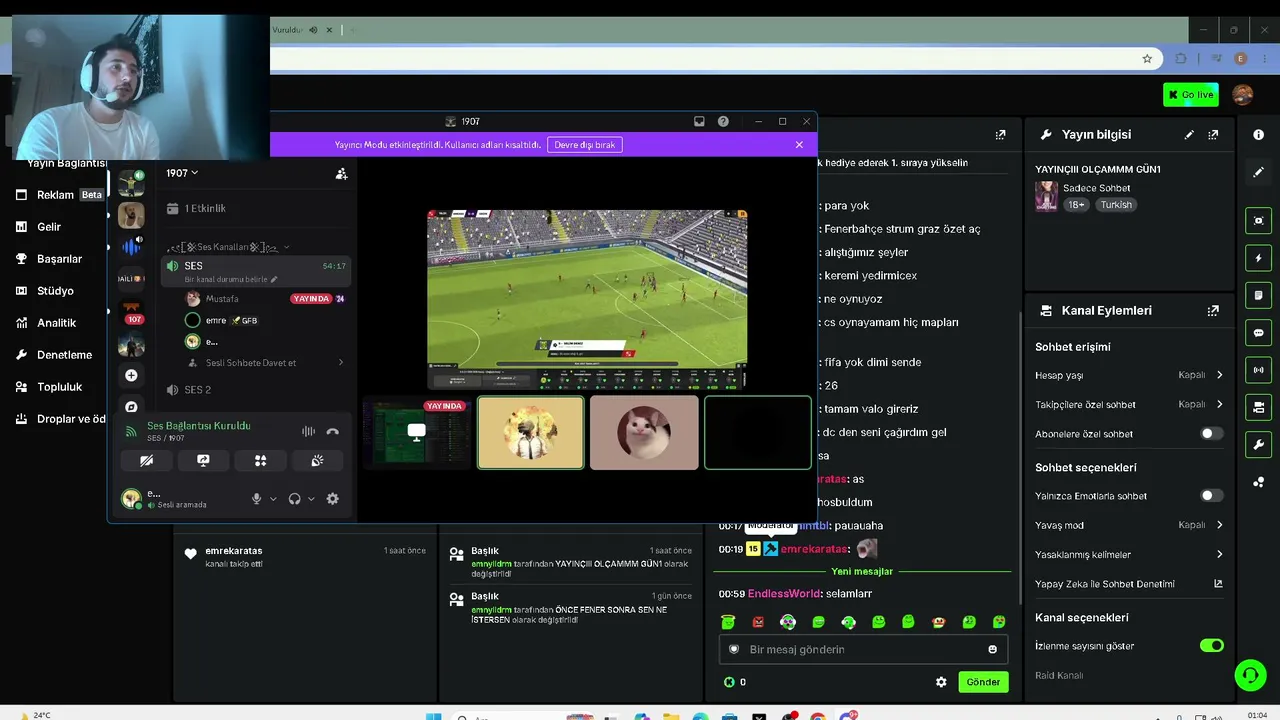Edit stream info with pencil icon
The image size is (1280, 720).
pos(1189,135)
